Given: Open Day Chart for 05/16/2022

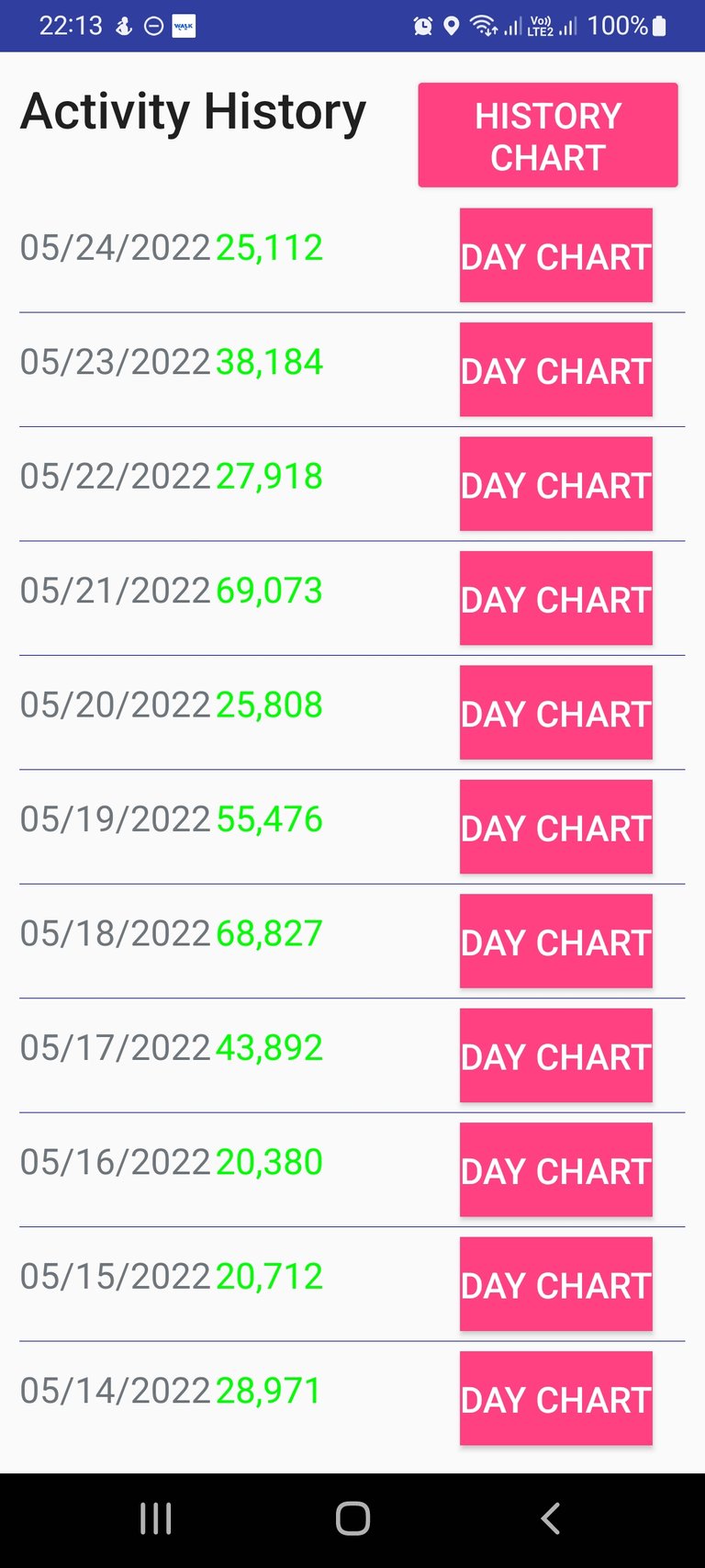Looking at the screenshot, I should click(x=555, y=1169).
